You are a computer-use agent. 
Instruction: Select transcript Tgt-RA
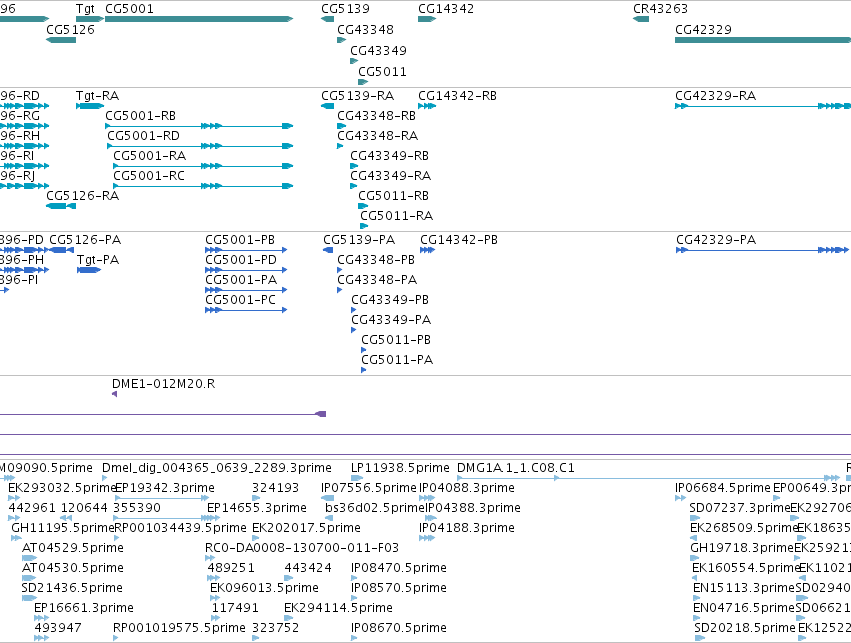[x=97, y=96]
